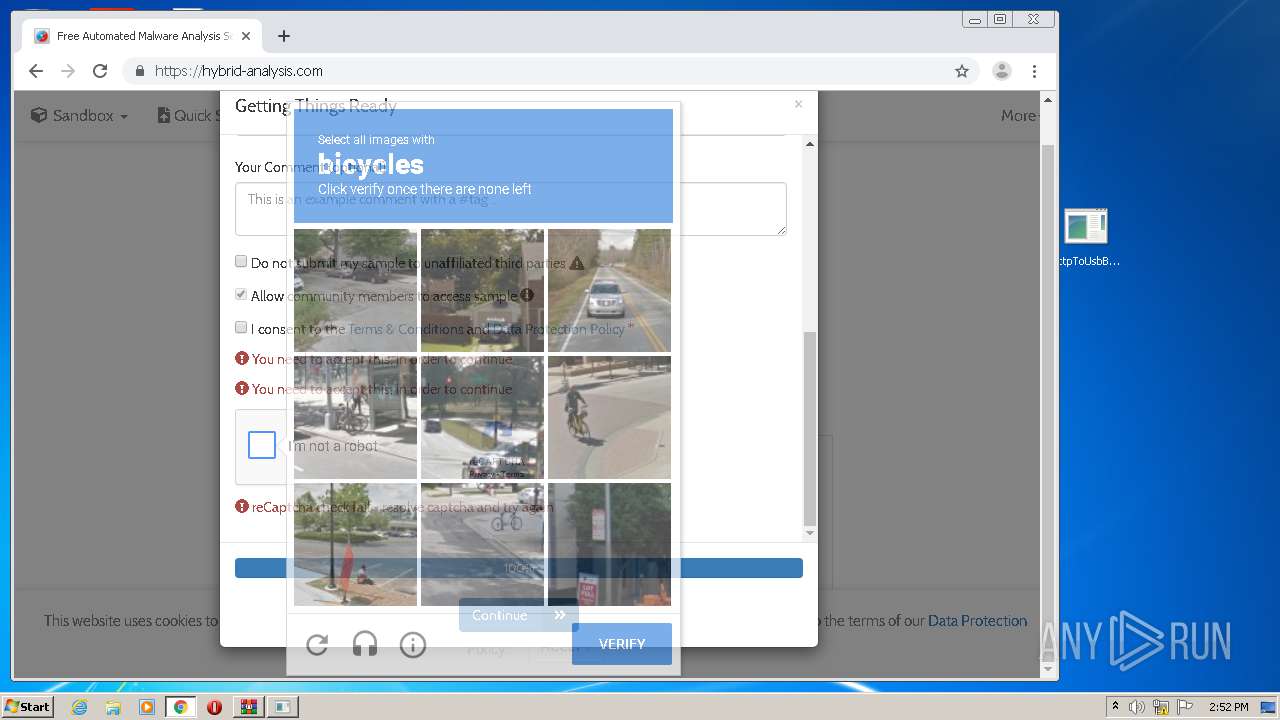Open the Terms & Conditions link

(x=405, y=329)
